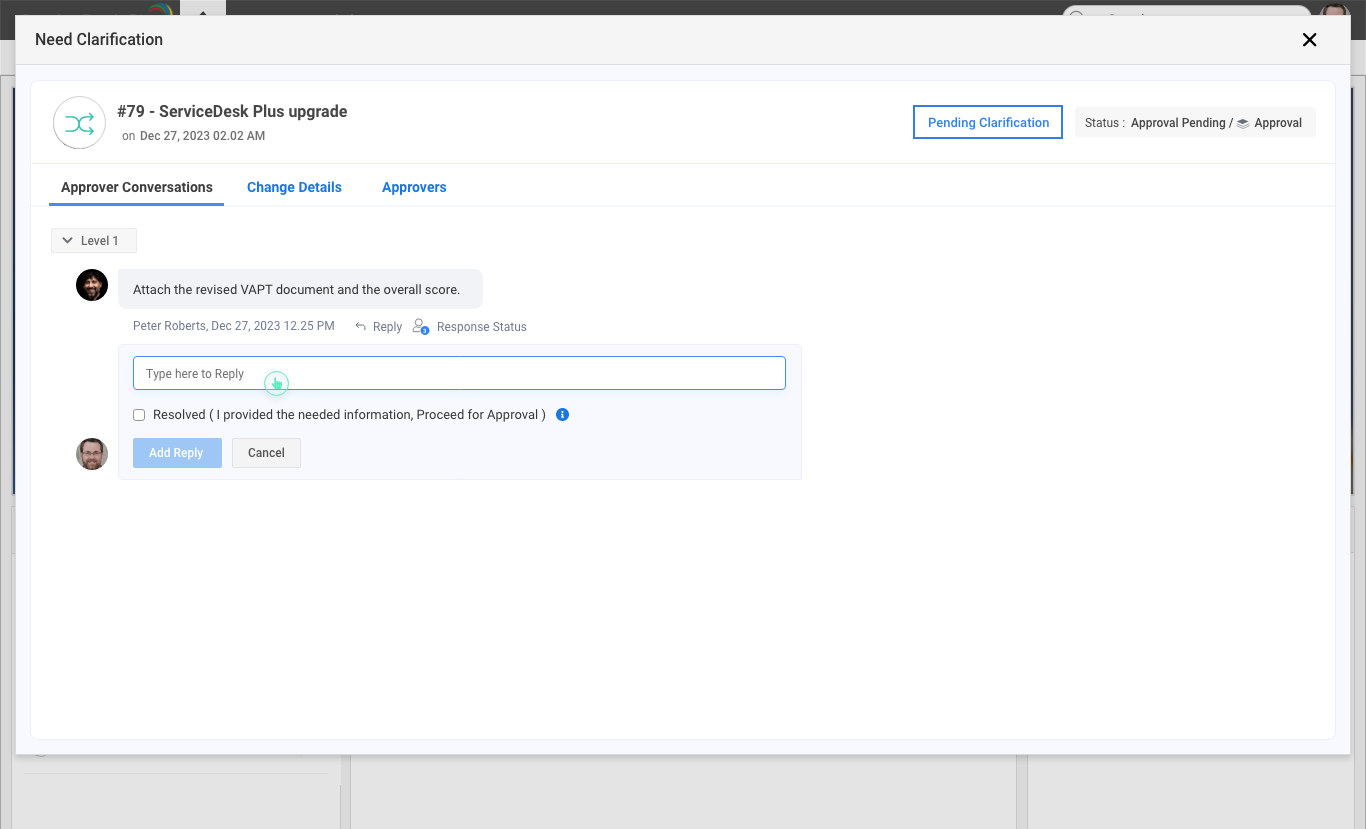Focus the Type here to Reply field
Screen dimensions: 1366x829
tap(459, 374)
